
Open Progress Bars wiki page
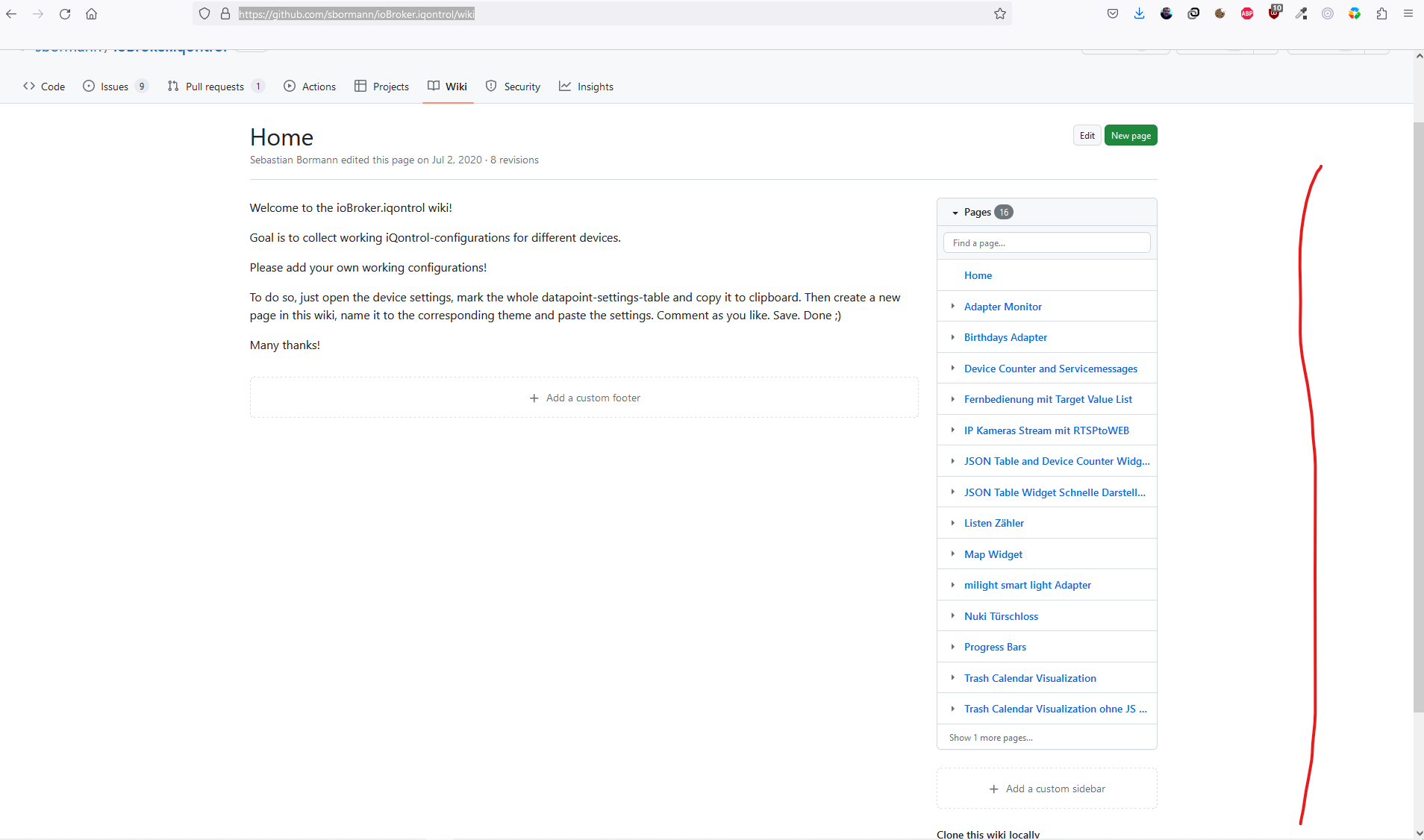995,647
